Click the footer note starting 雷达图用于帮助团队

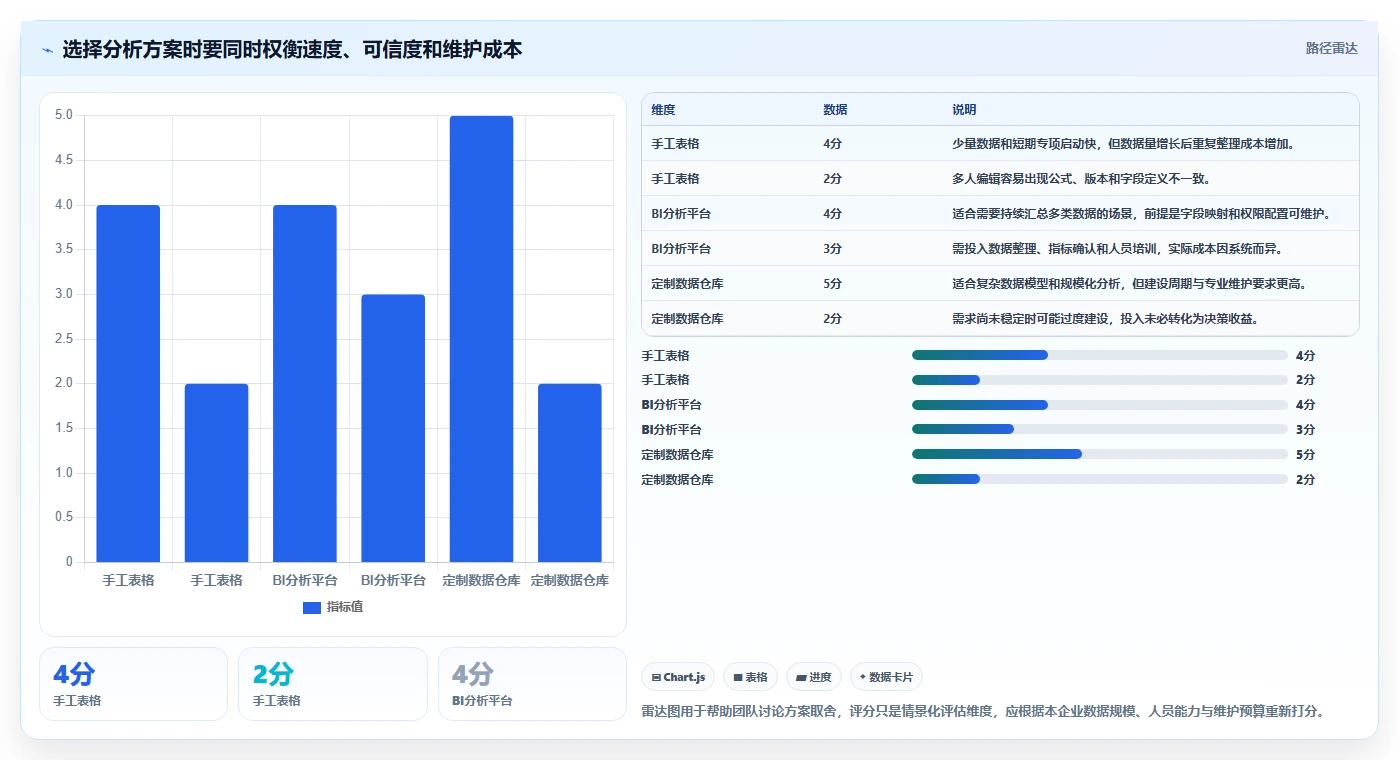coord(984,712)
